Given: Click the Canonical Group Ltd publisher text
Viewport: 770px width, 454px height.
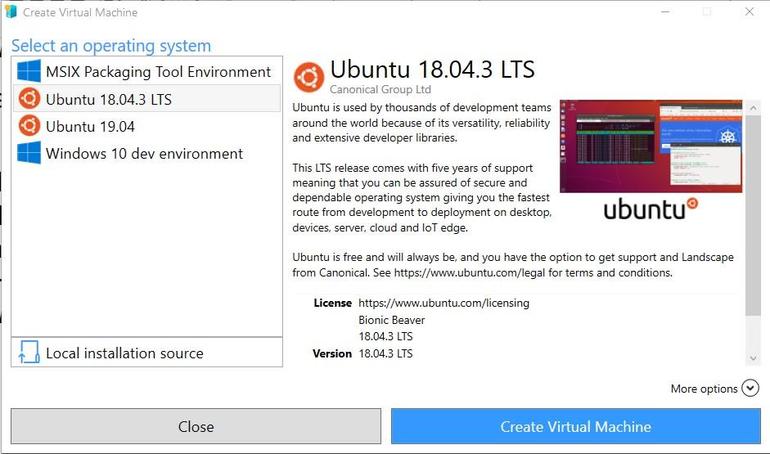Looking at the screenshot, I should 380,89.
